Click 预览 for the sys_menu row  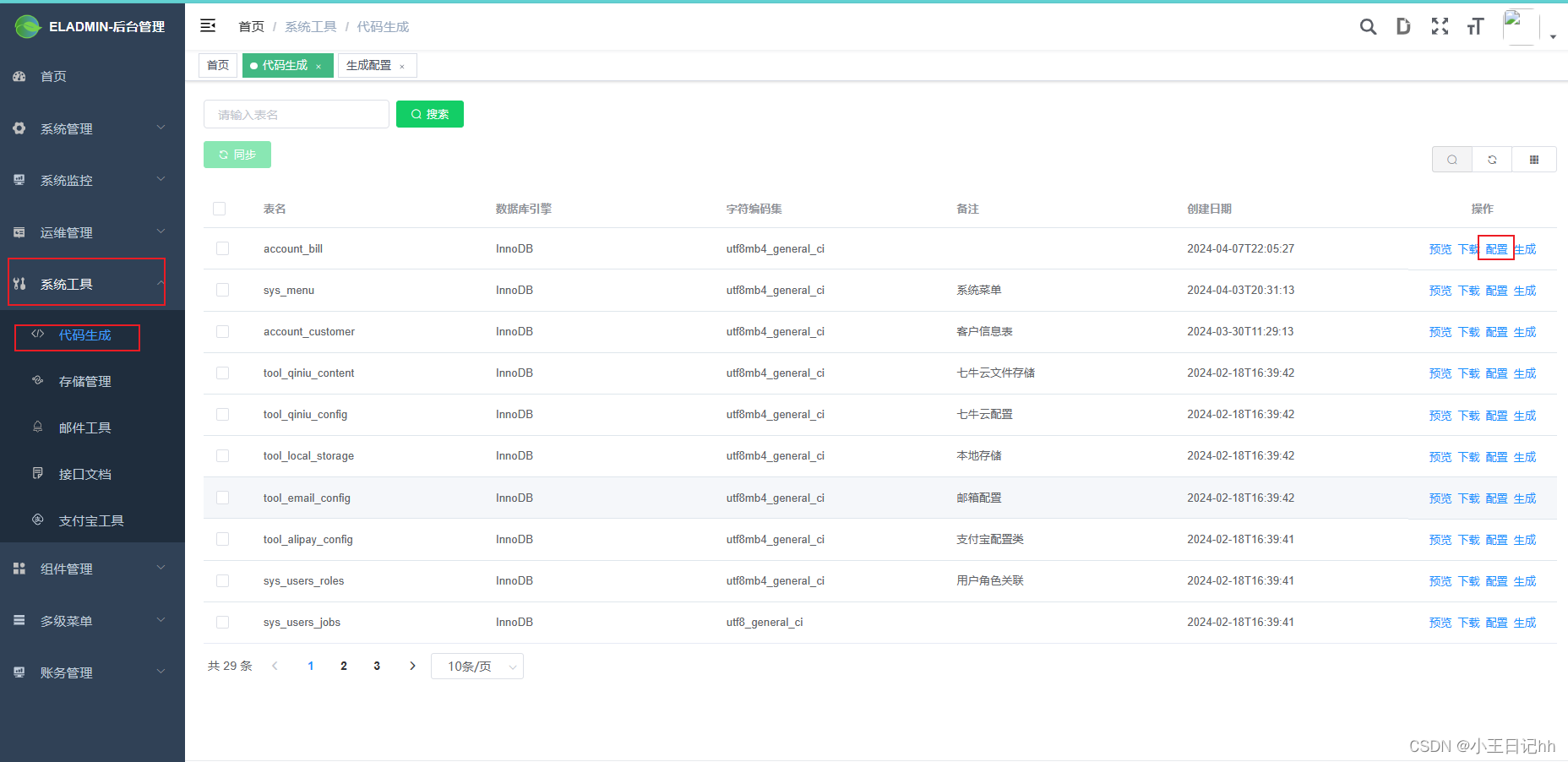1440,291
